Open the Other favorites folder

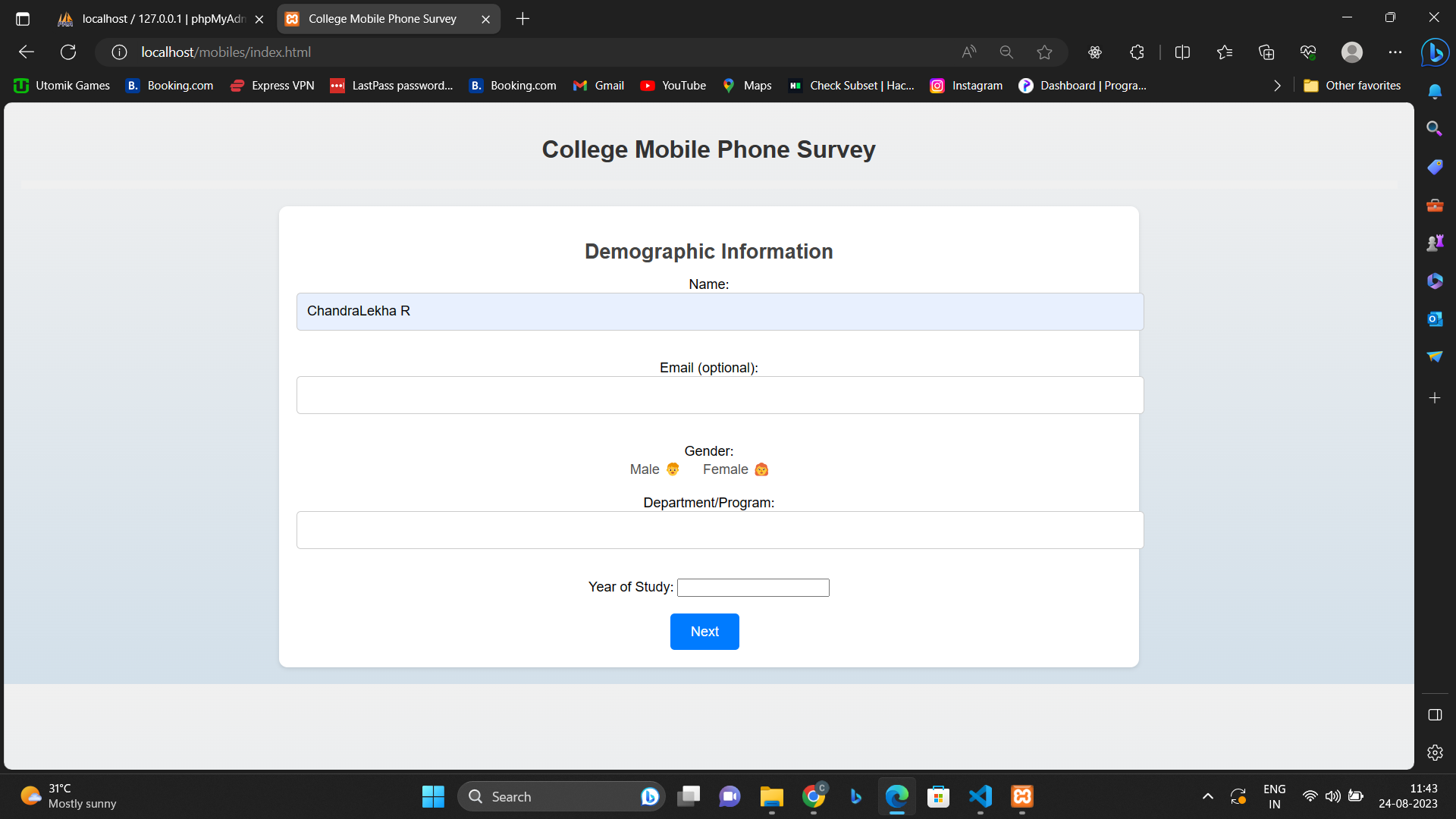pyautogui.click(x=1352, y=86)
